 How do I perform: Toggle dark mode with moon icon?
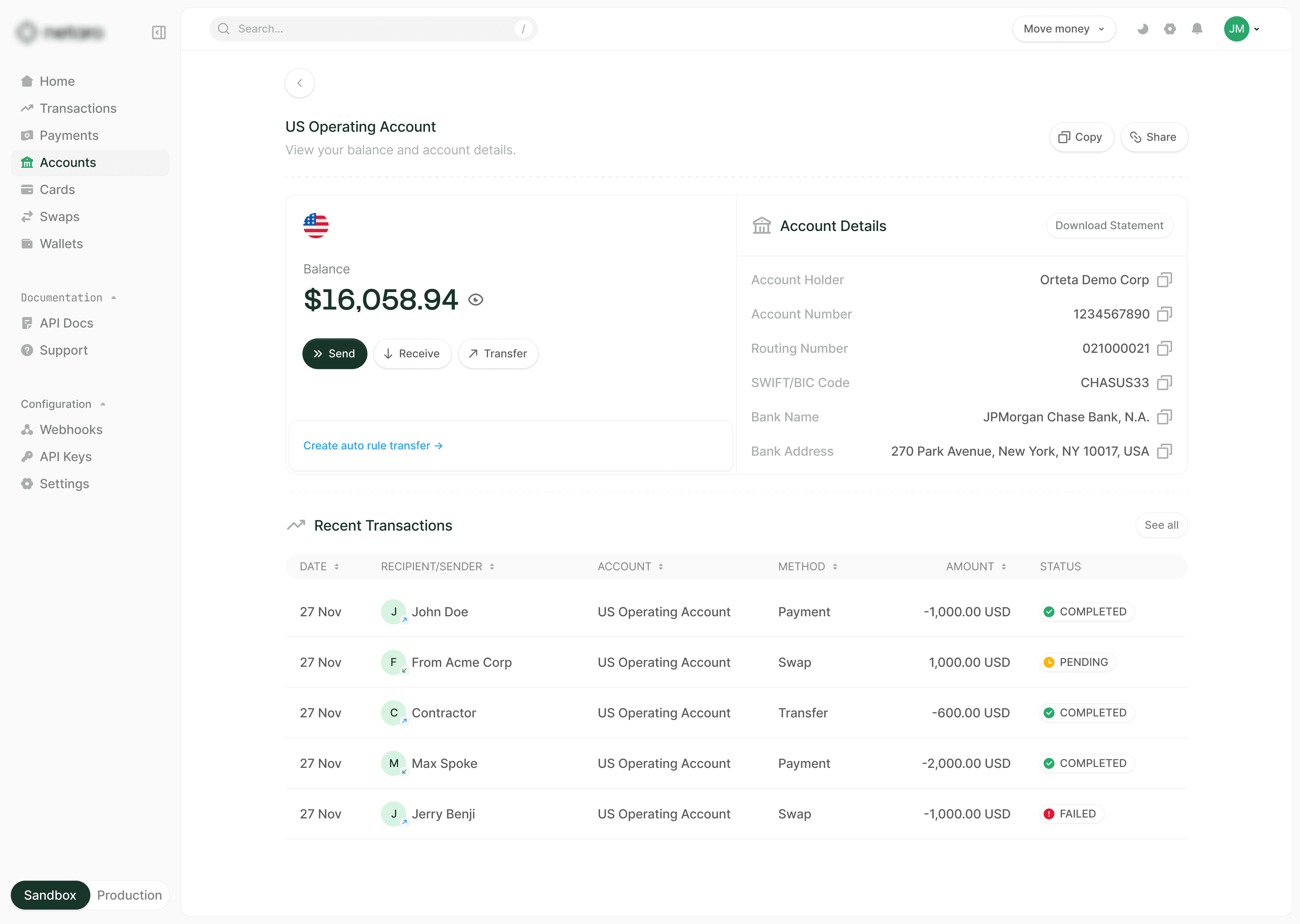tap(1142, 29)
